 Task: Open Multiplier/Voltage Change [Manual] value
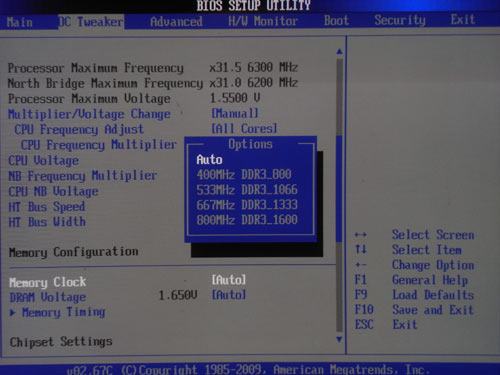pos(235,113)
